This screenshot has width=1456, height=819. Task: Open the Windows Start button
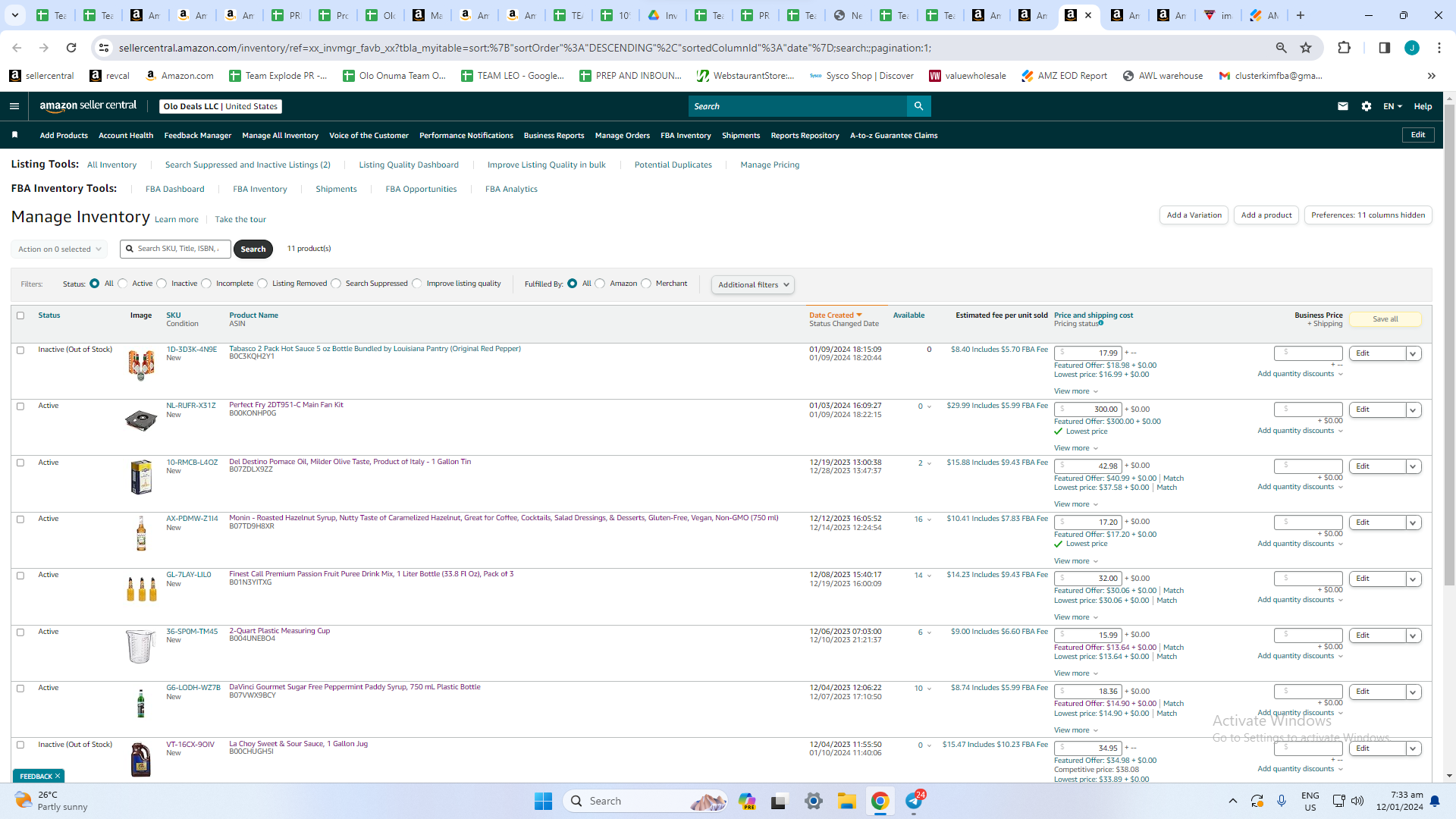[x=543, y=801]
